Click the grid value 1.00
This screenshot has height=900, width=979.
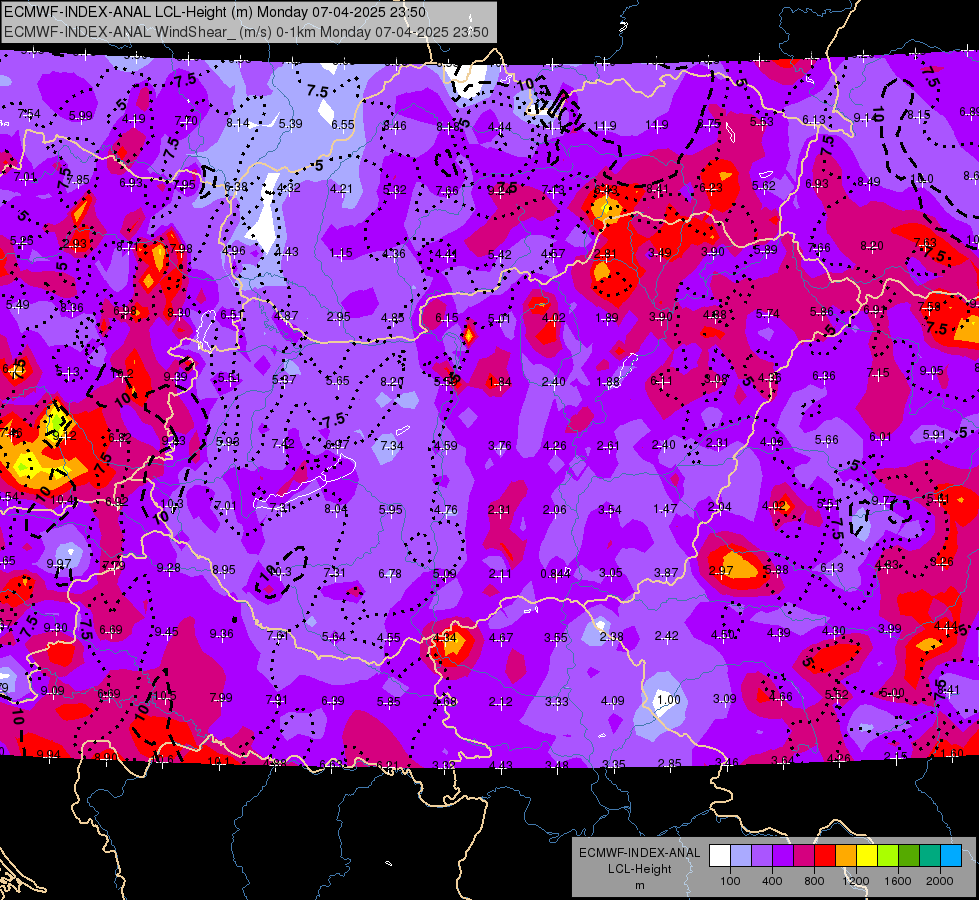(x=669, y=700)
